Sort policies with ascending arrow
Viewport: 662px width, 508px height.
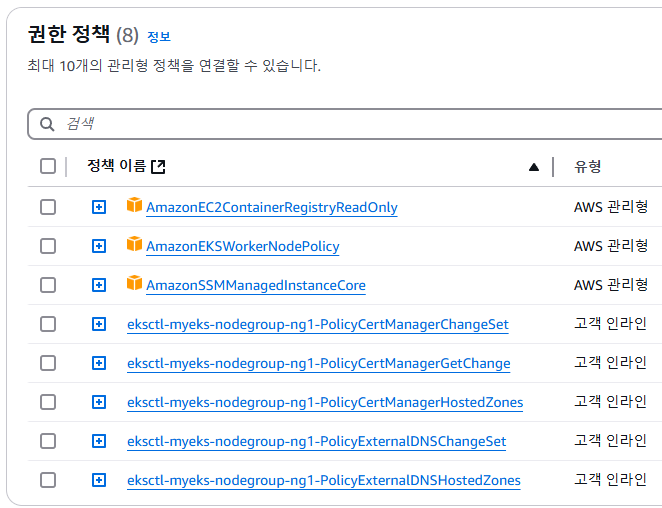[534, 167]
